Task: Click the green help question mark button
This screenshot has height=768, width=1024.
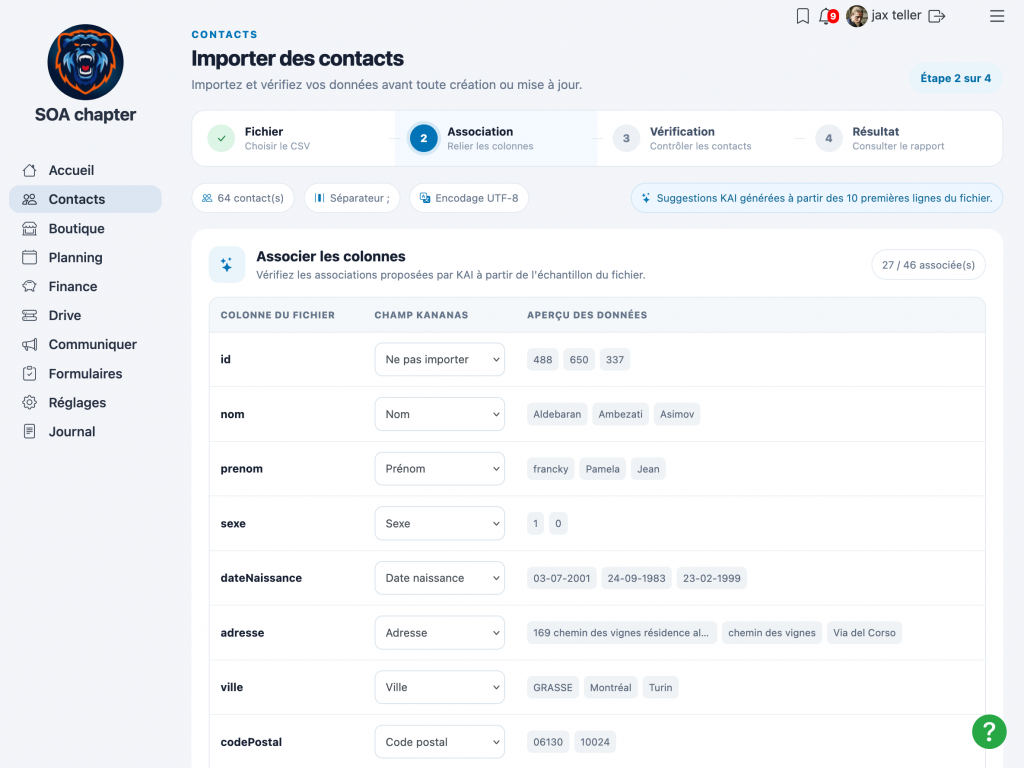Action: 989,731
